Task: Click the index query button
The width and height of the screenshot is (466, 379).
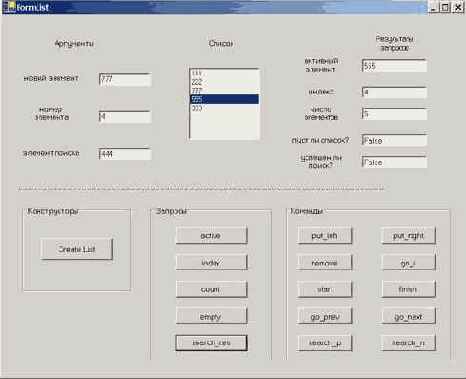Action: [x=212, y=263]
